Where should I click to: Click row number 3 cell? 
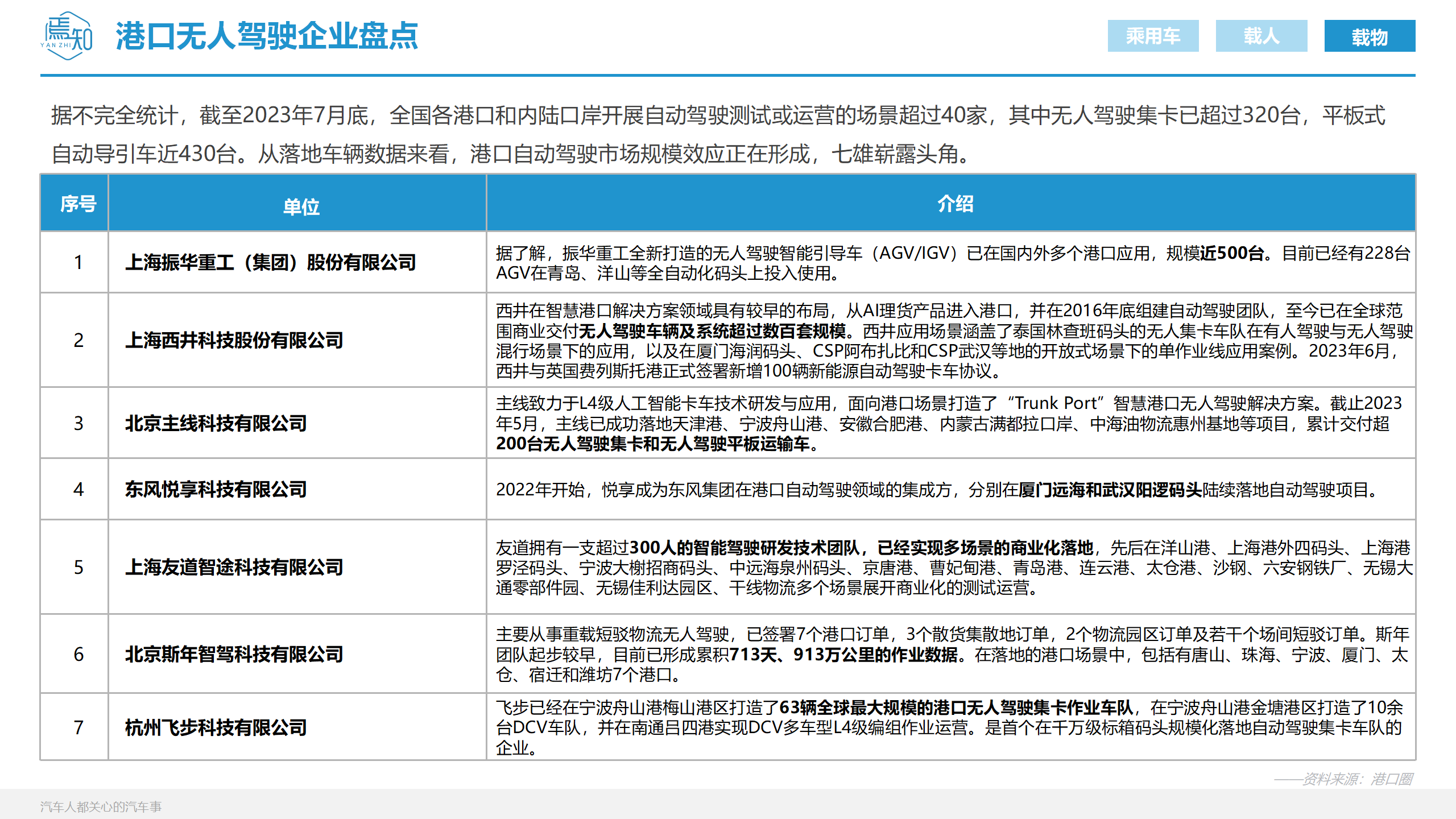75,423
